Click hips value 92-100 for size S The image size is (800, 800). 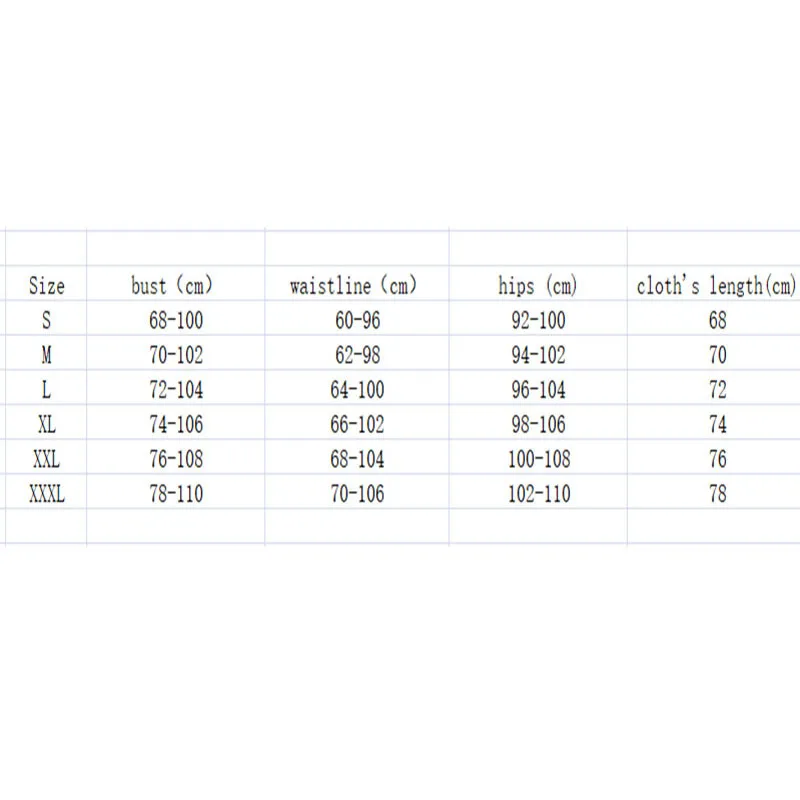point(538,321)
